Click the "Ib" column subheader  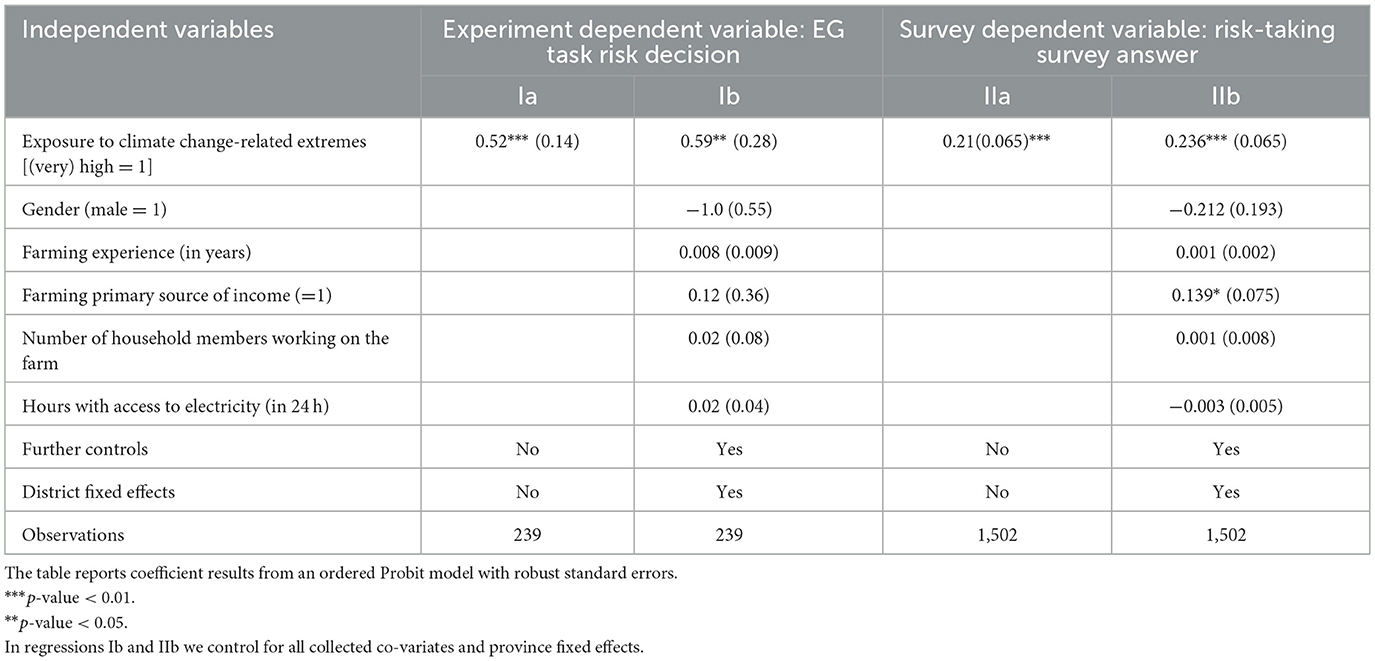(729, 97)
